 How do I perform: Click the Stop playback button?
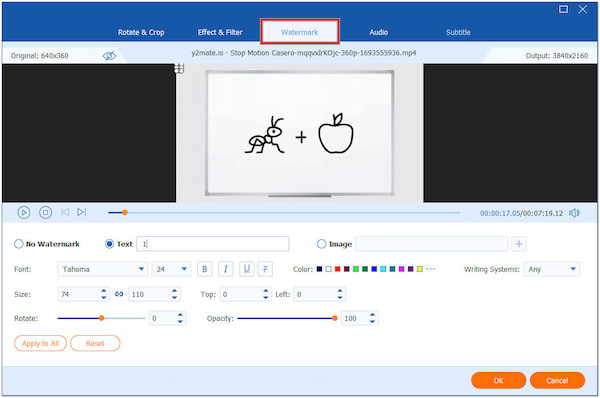click(x=46, y=212)
